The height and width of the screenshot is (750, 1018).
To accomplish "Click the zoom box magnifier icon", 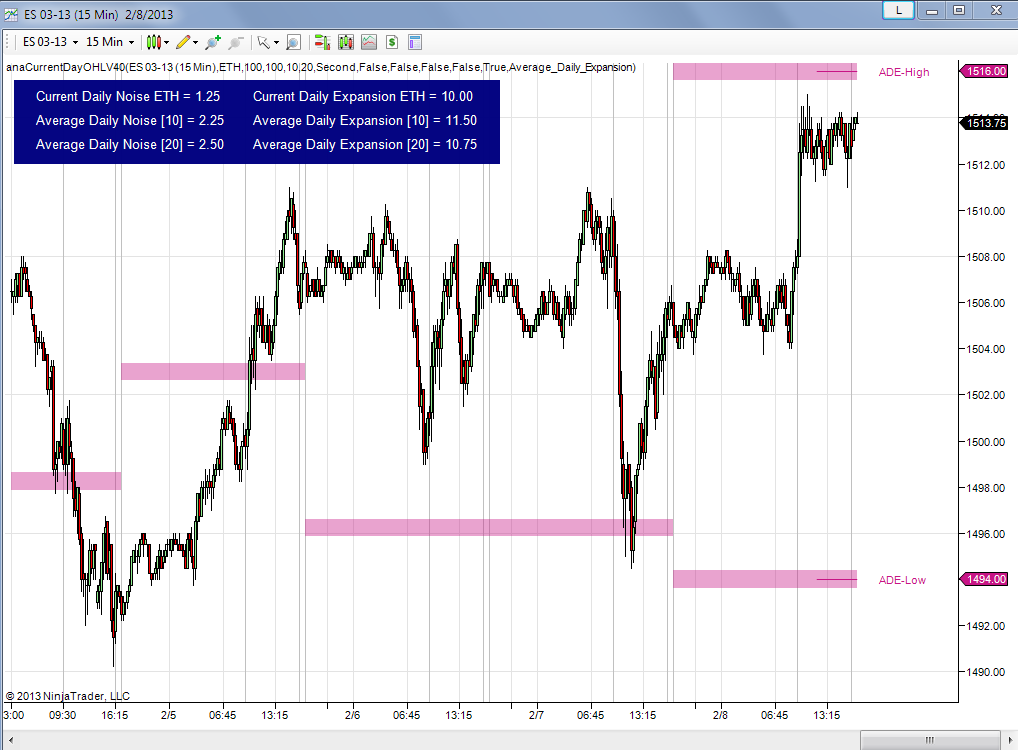I will coord(293,42).
